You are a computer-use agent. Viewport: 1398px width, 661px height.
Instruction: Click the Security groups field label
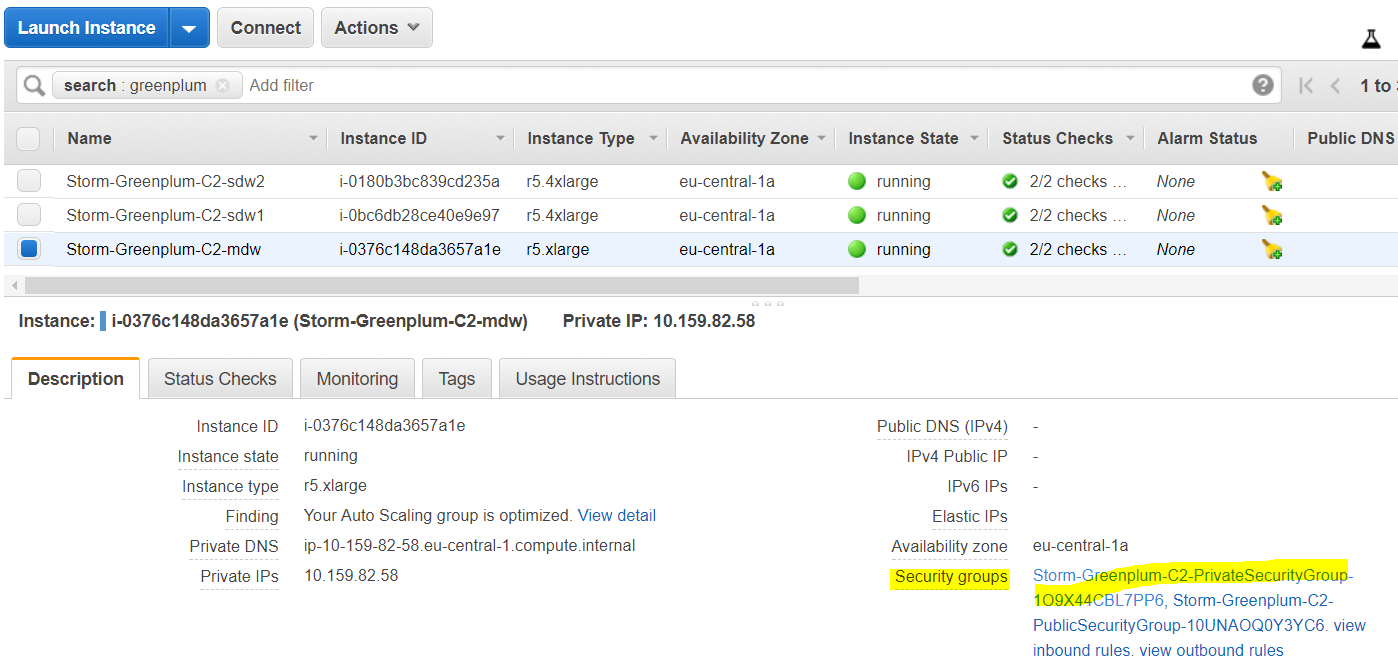951,576
